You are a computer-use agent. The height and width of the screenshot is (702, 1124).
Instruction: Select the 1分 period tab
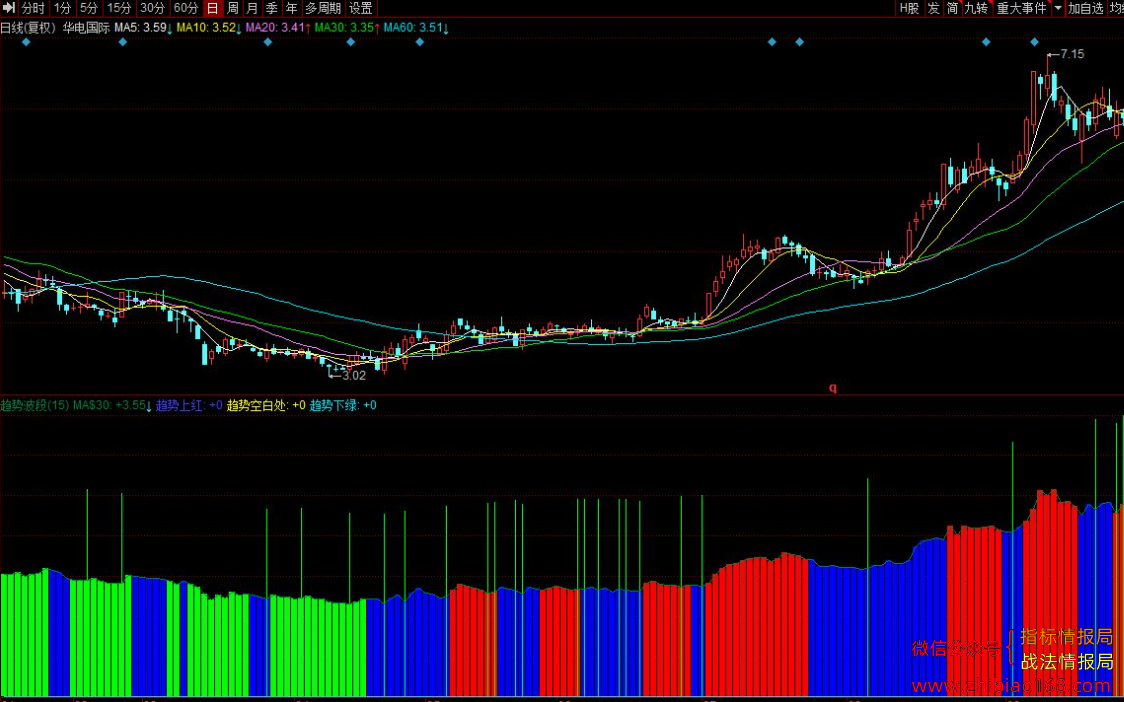(x=62, y=8)
